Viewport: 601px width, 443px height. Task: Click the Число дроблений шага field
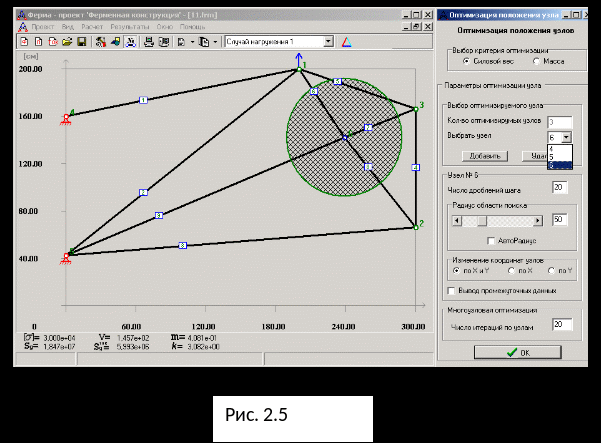tap(560, 187)
